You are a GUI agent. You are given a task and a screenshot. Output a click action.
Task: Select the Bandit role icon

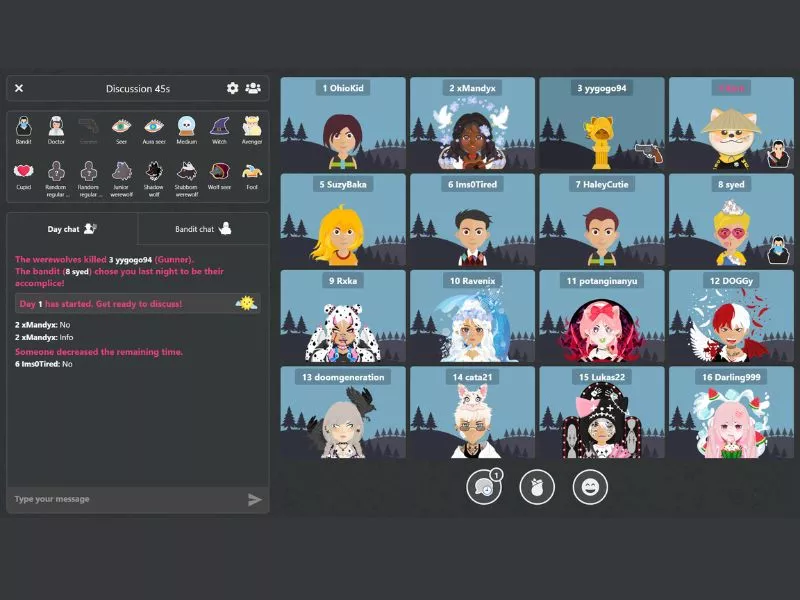click(23, 126)
